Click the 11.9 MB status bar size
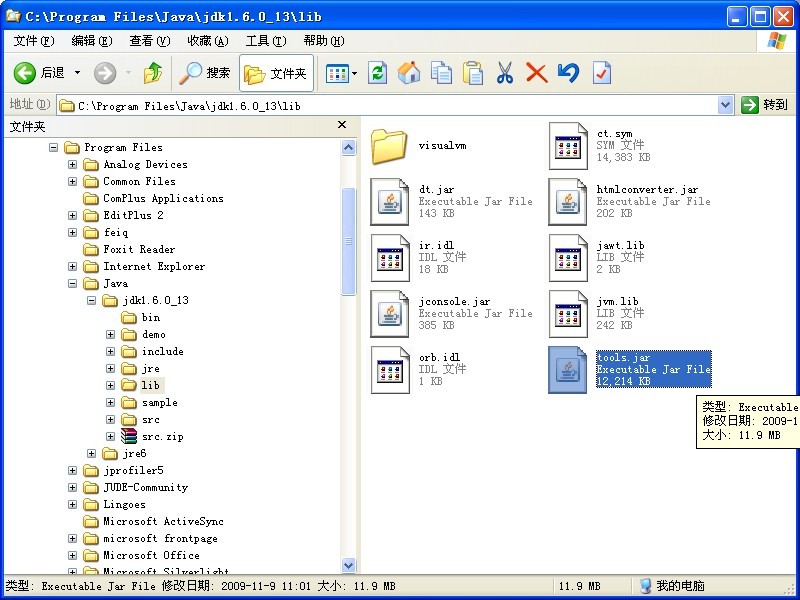The height and width of the screenshot is (600, 800). point(580,586)
